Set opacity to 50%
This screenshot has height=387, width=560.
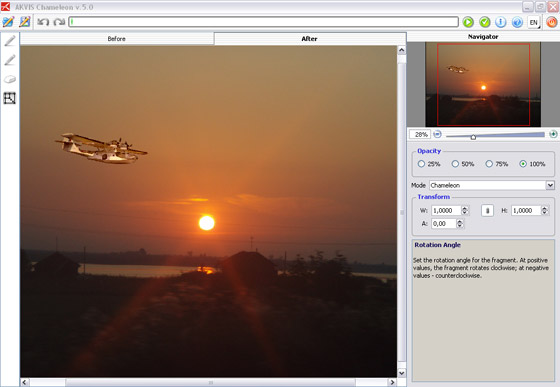(x=463, y=164)
